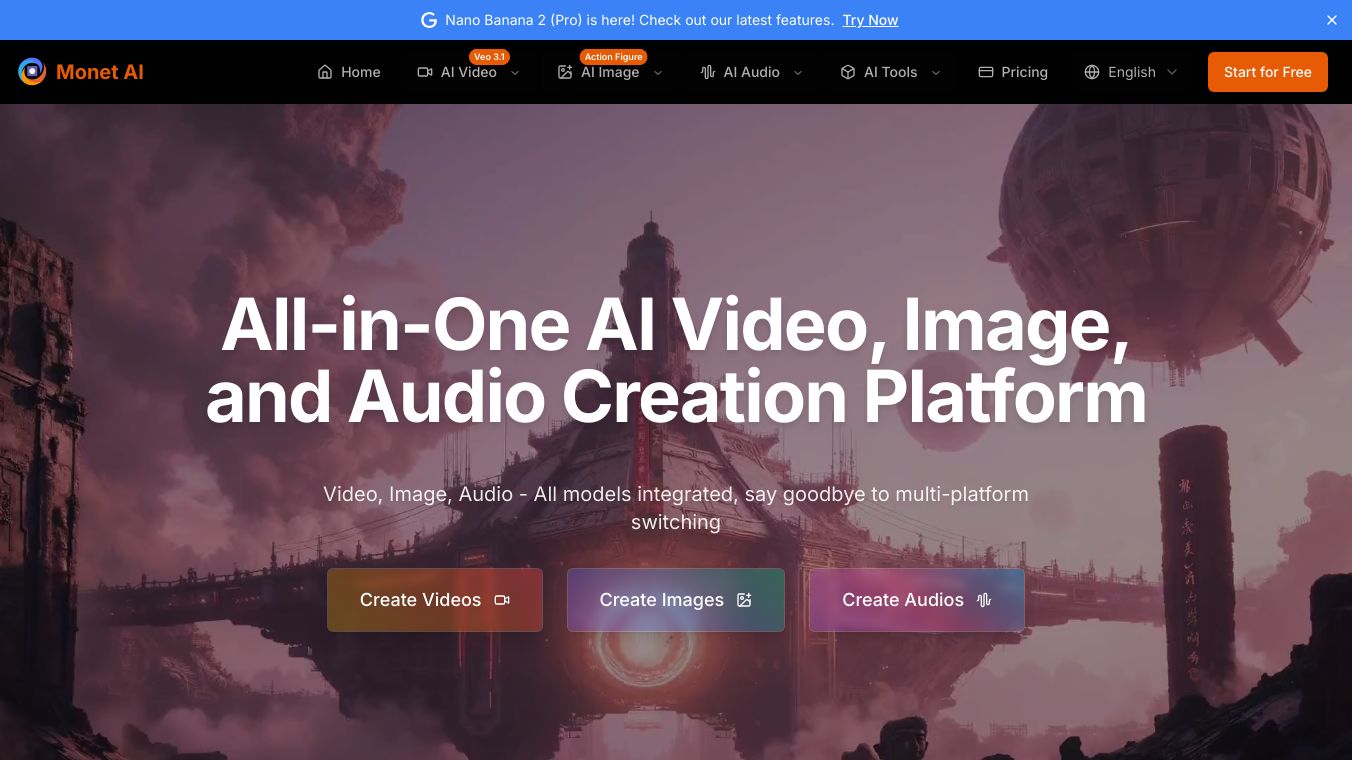Click the Create Audios button
The width and height of the screenshot is (1352, 760).
coord(917,600)
